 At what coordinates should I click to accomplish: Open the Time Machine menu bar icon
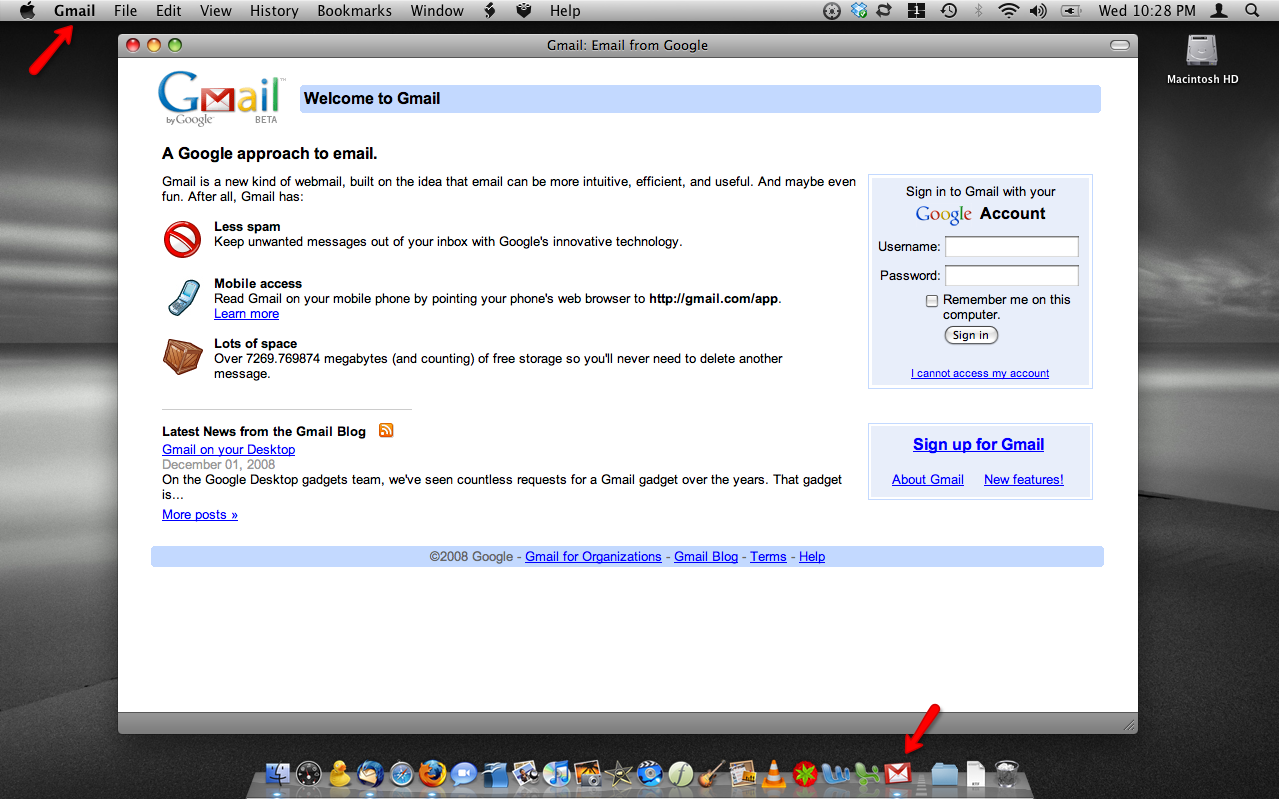948,10
